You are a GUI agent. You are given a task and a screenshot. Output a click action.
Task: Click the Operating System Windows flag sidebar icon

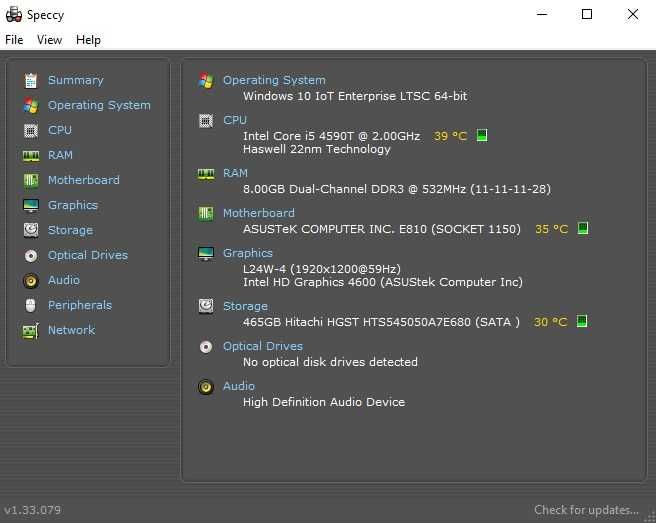31,105
